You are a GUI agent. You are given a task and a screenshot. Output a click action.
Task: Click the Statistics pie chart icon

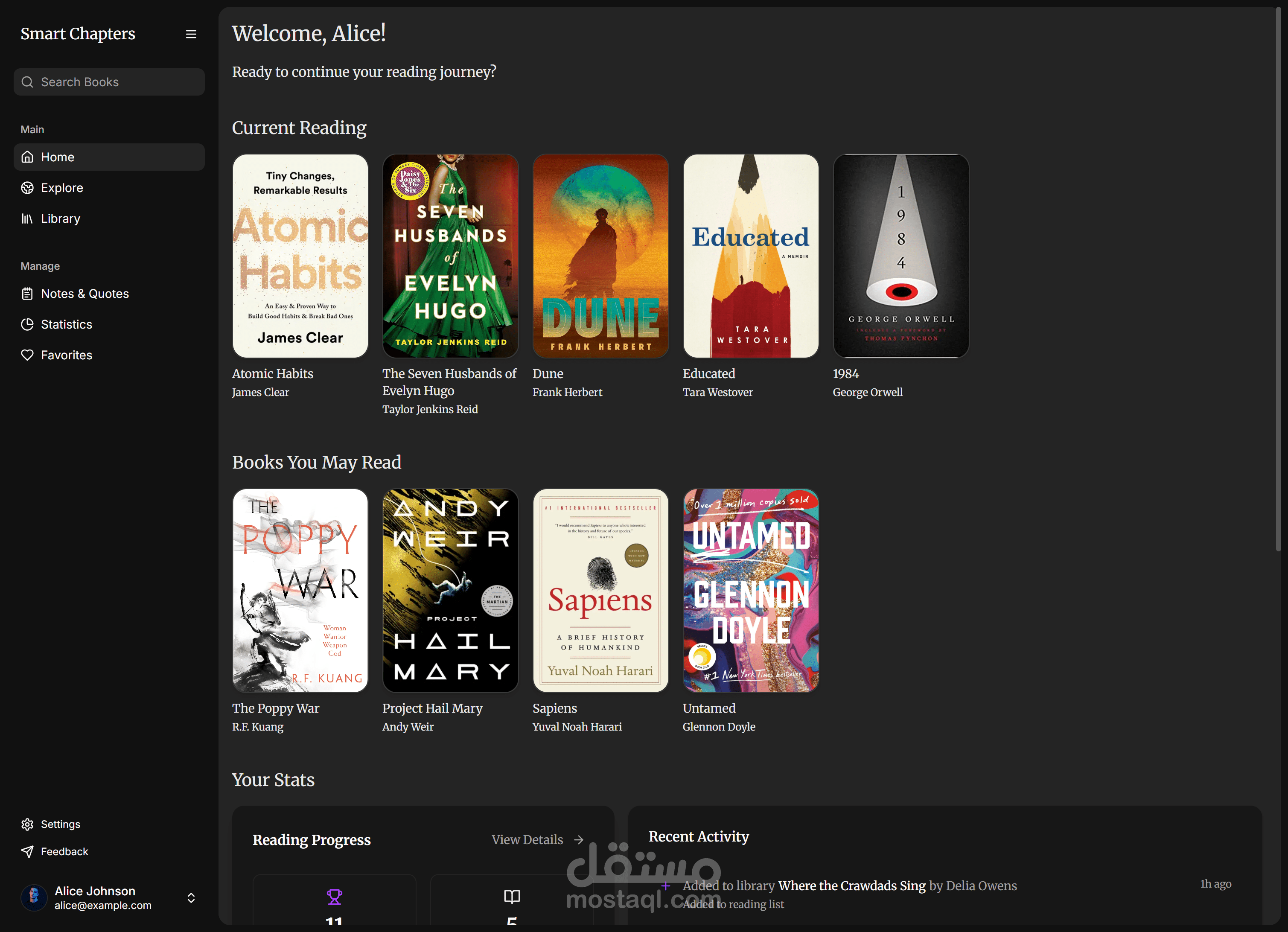tap(27, 324)
